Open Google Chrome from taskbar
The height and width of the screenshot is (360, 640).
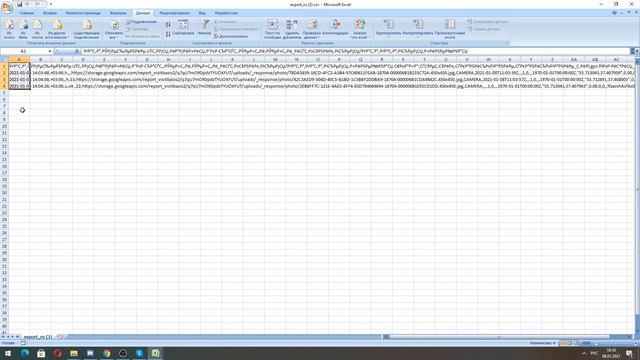pyautogui.click(x=107, y=353)
